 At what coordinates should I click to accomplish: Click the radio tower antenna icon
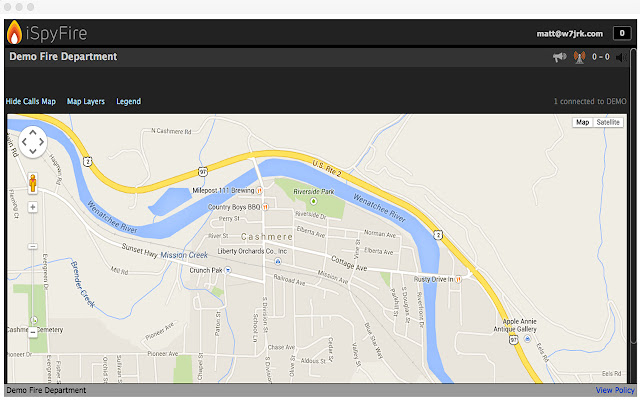(x=579, y=57)
